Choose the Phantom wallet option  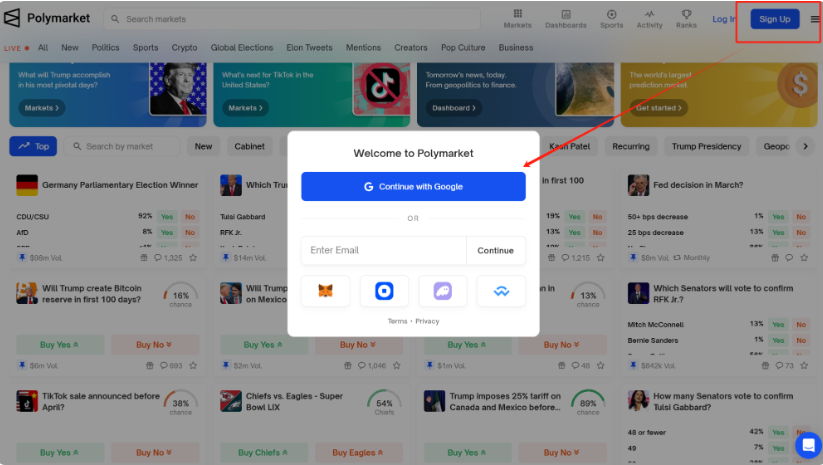(442, 291)
